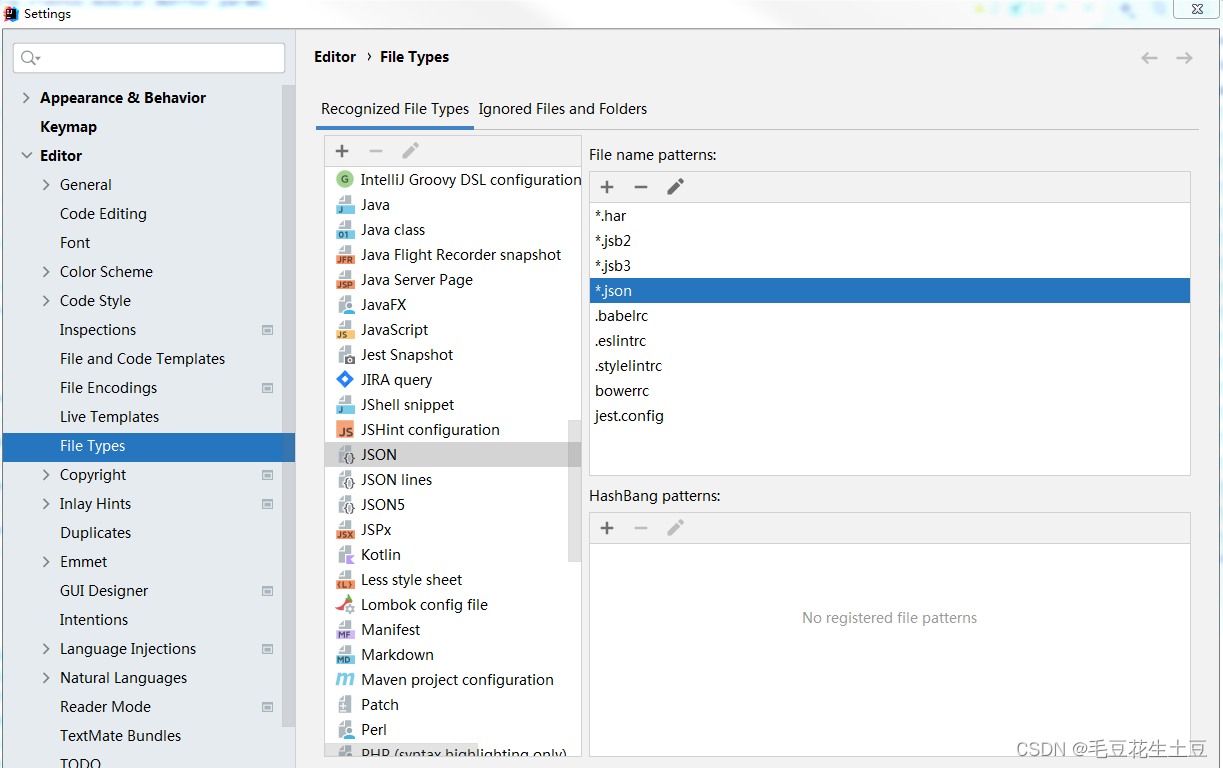Edit the selected file type with pencil icon
Image resolution: width=1223 pixels, height=768 pixels.
coord(410,150)
